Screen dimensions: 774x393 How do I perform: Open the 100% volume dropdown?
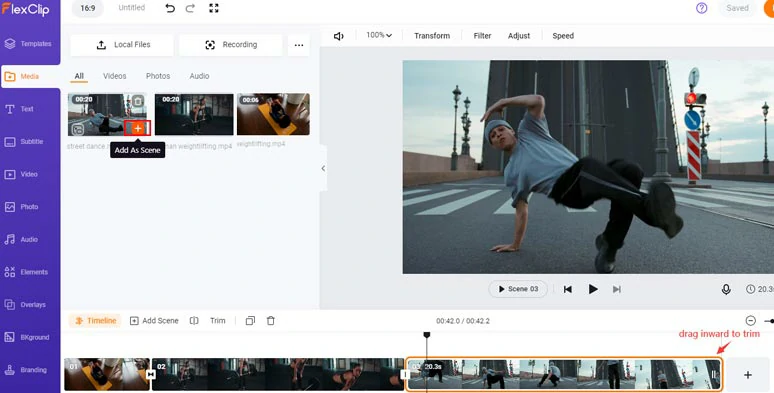coord(379,36)
